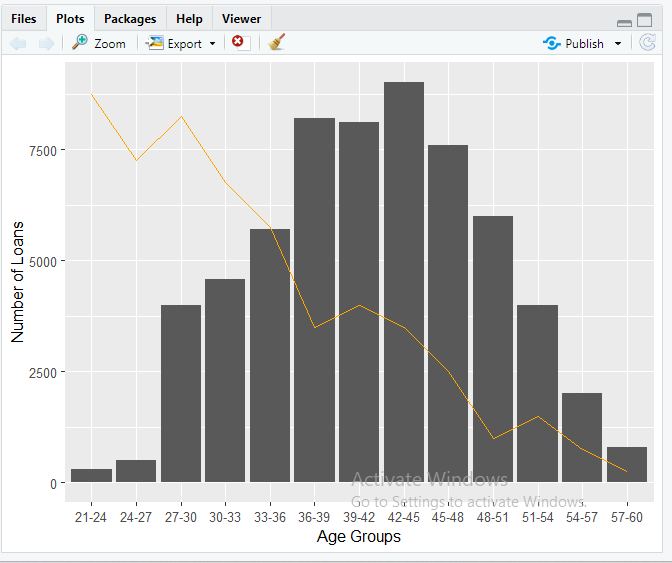Switch to the Files tab

coord(24,19)
